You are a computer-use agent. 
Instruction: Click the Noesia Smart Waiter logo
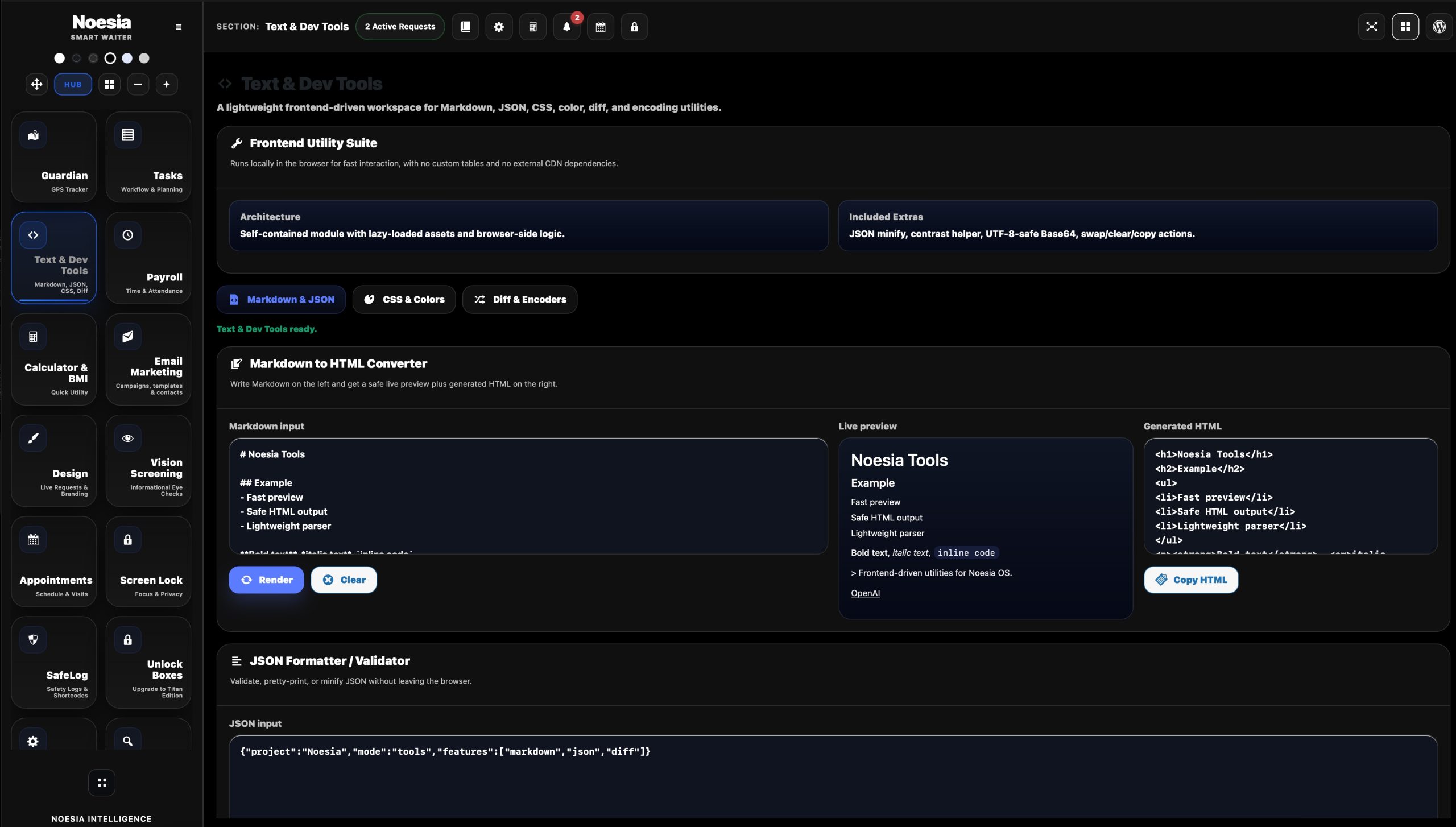101,27
